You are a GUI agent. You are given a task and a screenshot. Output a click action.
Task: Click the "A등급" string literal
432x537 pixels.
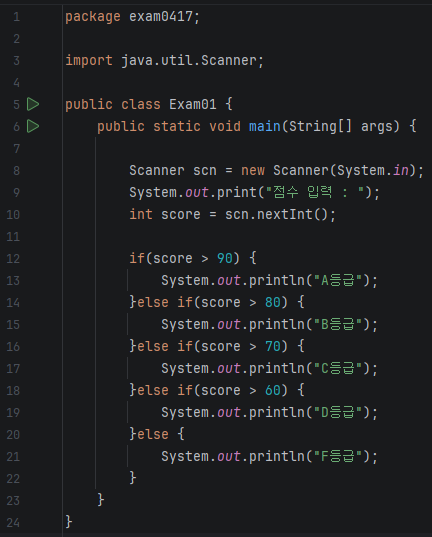coord(338,280)
